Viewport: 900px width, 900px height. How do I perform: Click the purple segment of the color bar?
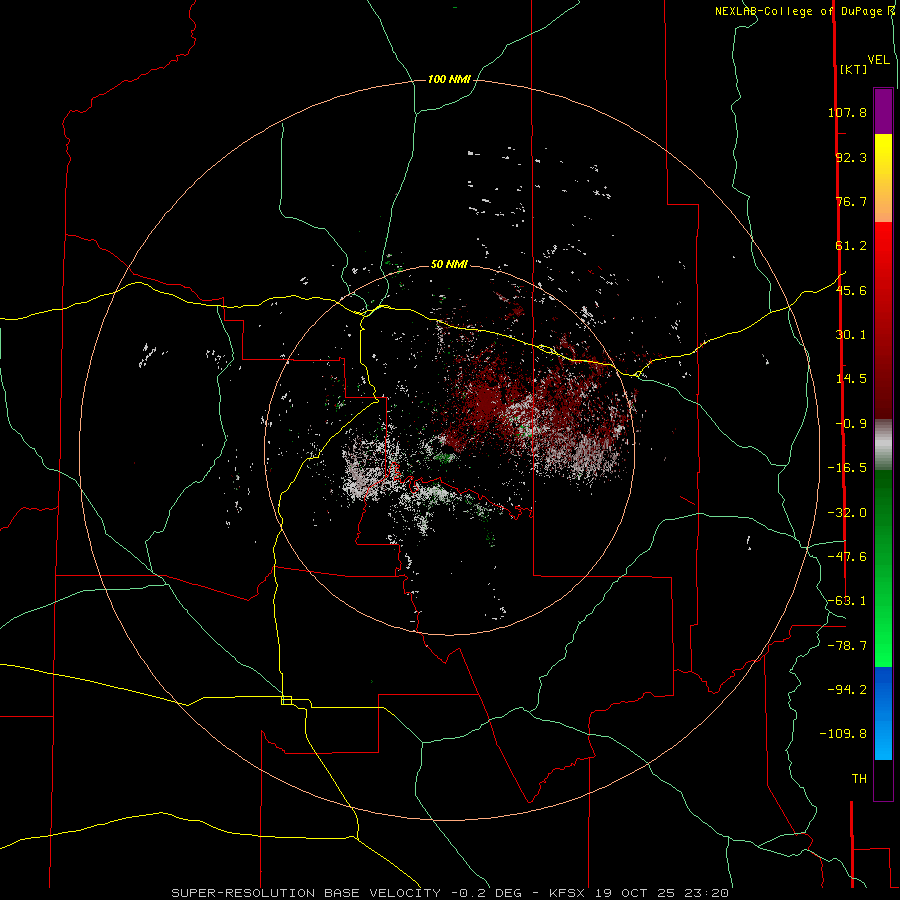(x=883, y=111)
